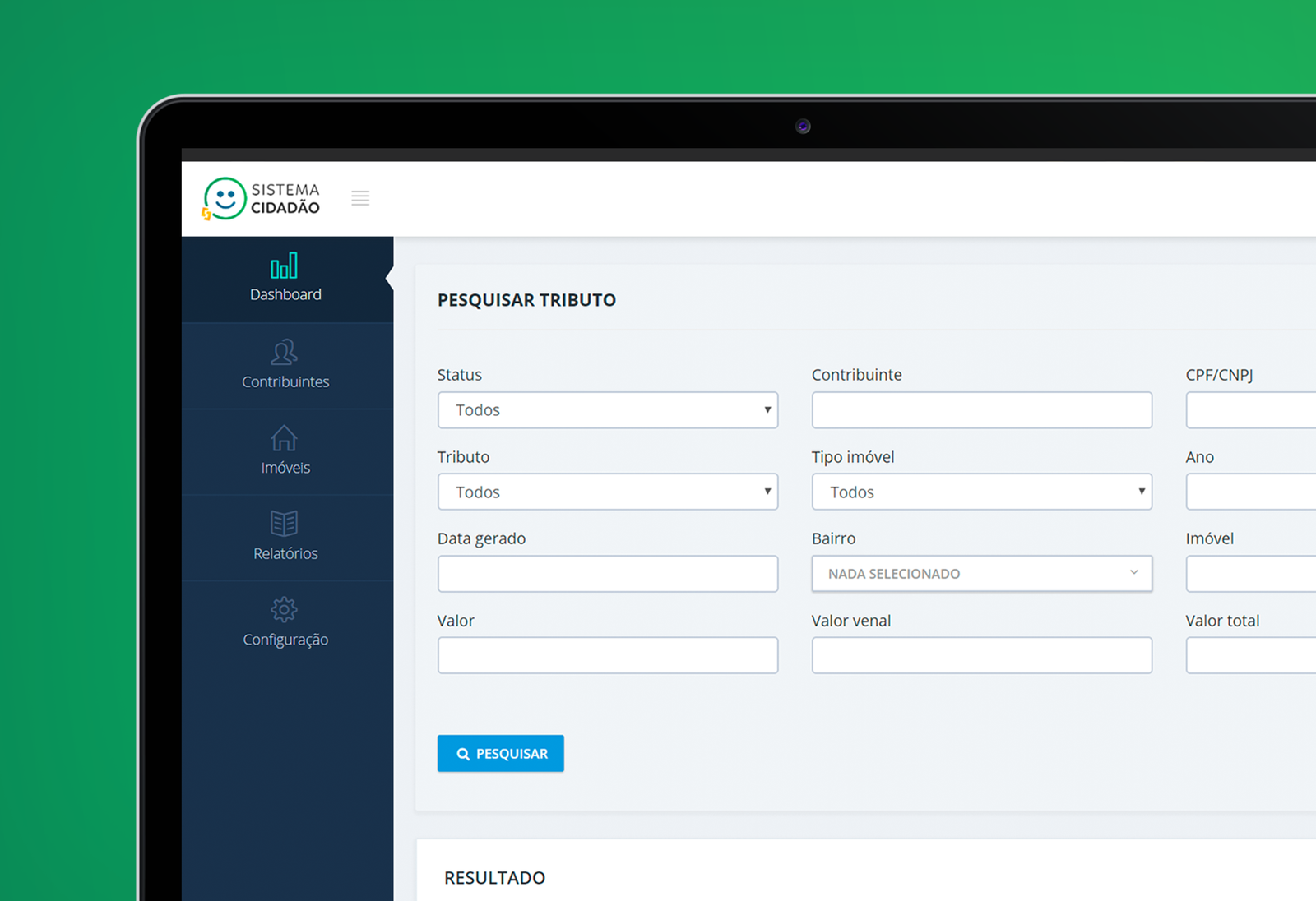Viewport: 1316px width, 901px height.
Task: Click the Contribuintes people icon
Action: (285, 352)
